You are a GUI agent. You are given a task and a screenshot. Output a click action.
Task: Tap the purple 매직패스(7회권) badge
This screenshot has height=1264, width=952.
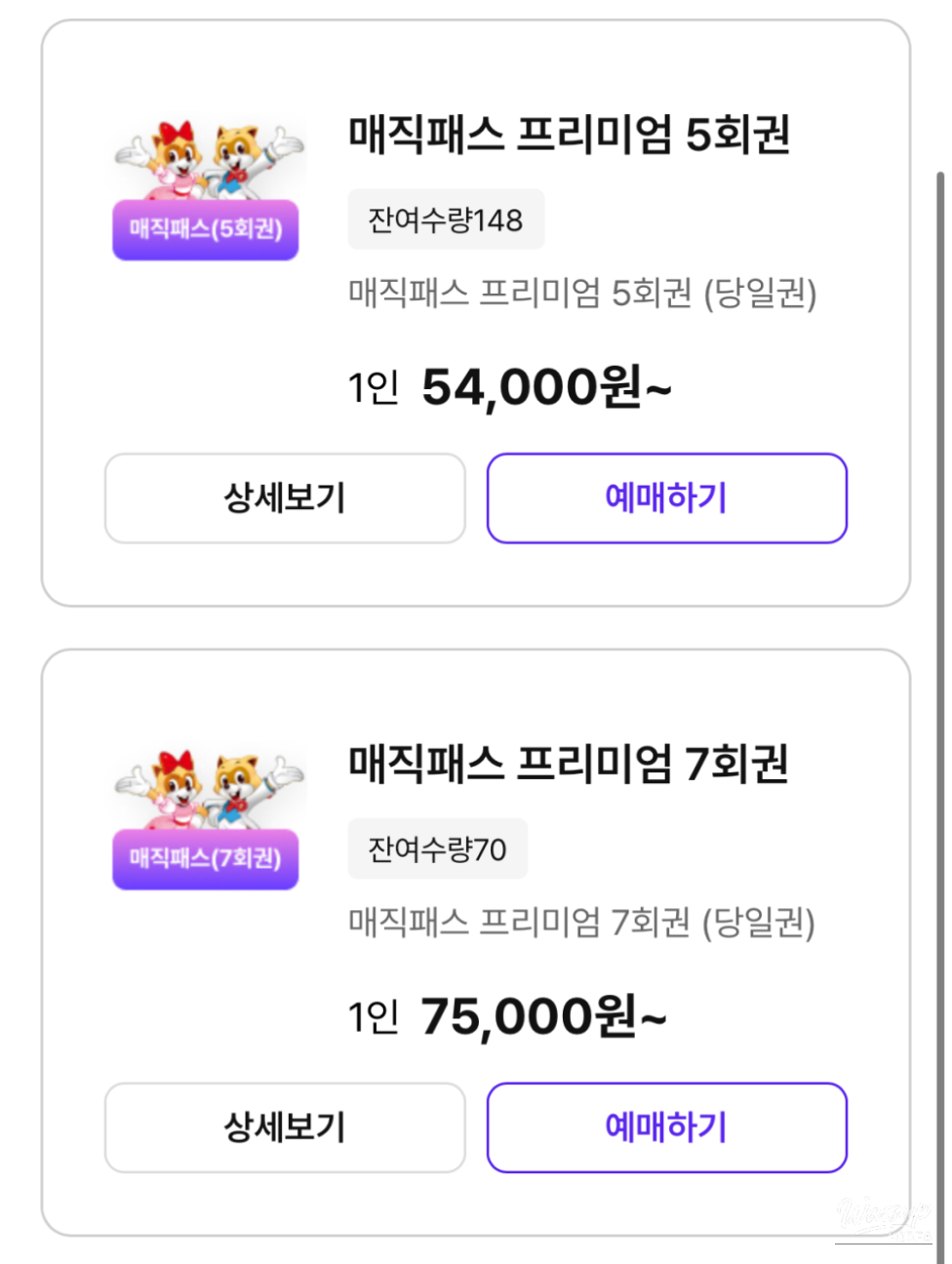pos(205,859)
